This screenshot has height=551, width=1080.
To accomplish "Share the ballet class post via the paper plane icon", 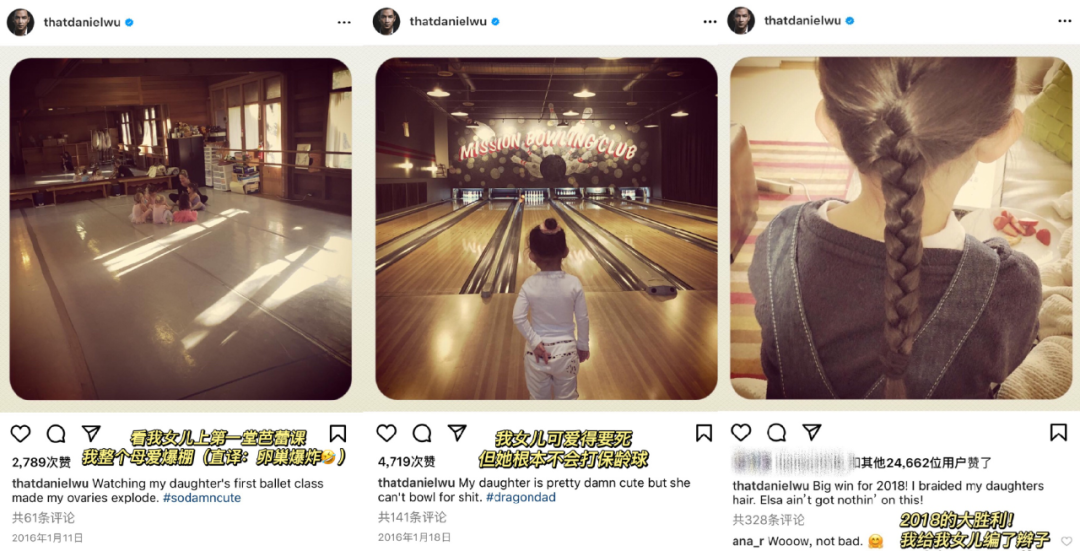I will click(x=91, y=433).
